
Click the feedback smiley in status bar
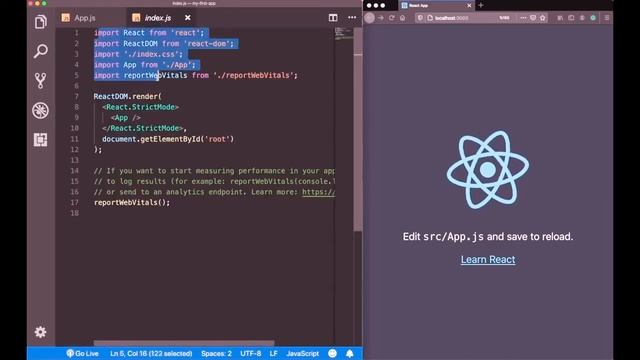(333, 353)
